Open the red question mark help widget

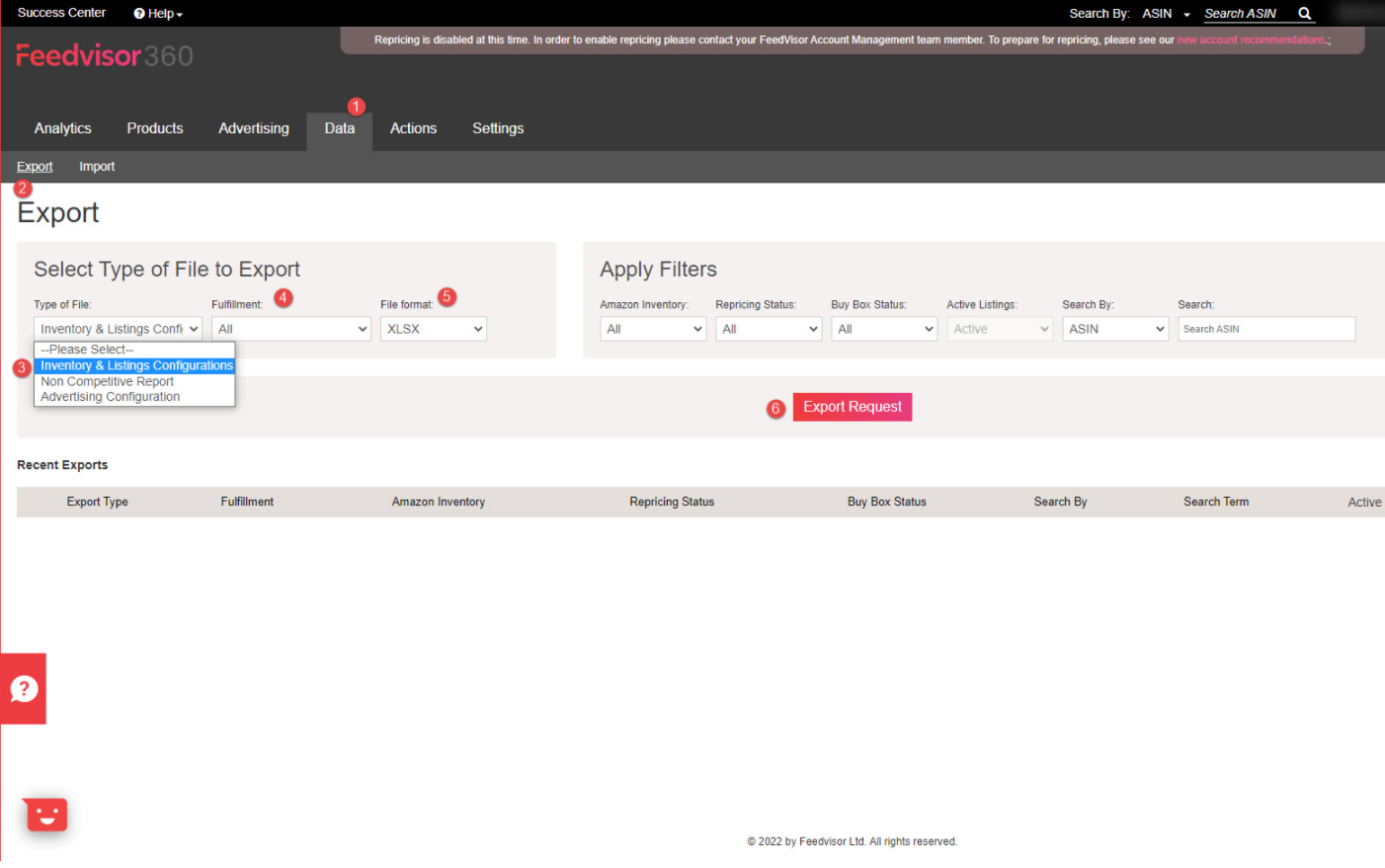tap(24, 688)
